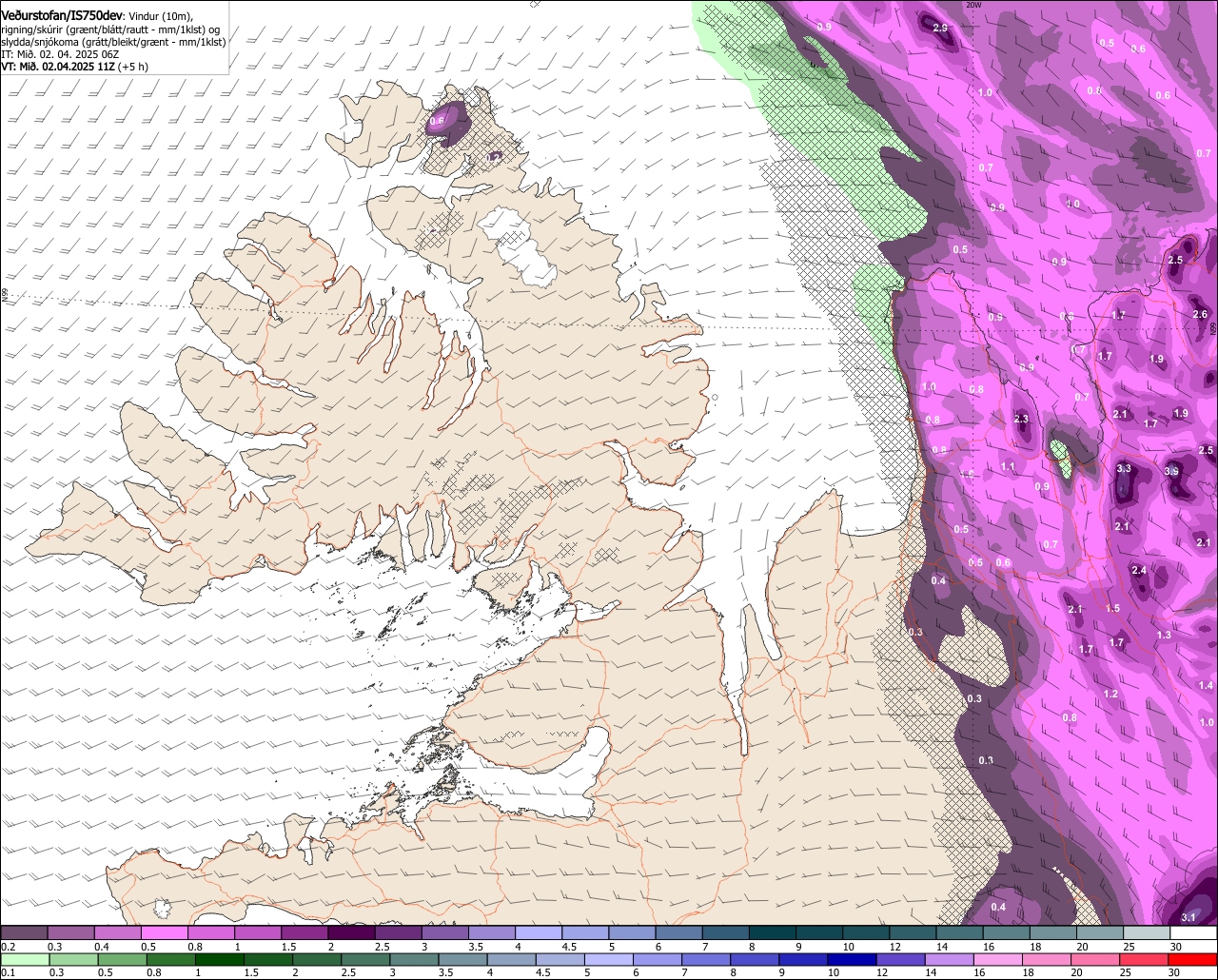Viewport: 1218px width, 980px height.
Task: Click the snow legend swatch between 8 and 9
Action: (773, 932)
